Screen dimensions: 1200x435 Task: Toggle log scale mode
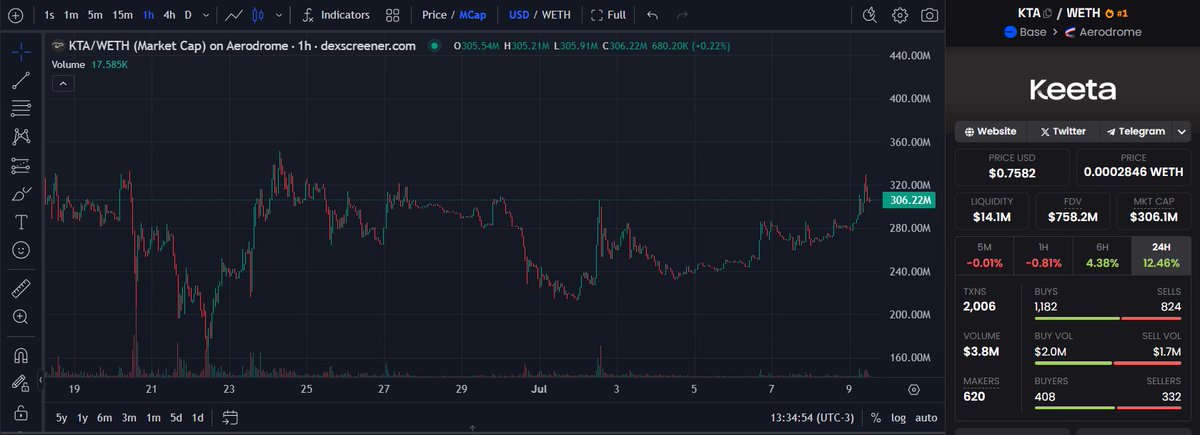pyautogui.click(x=898, y=417)
